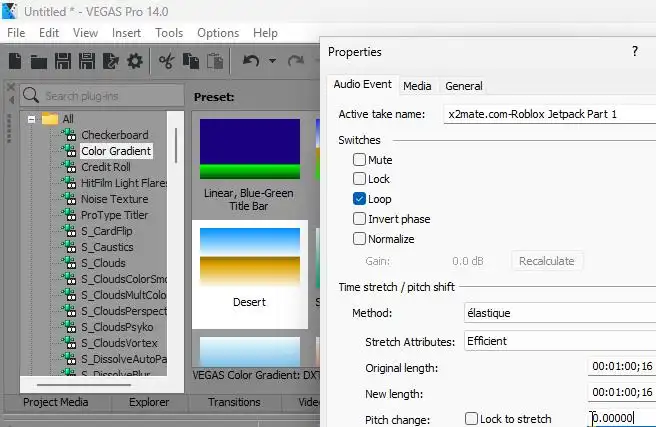Click the New project icon in toolbar
The height and width of the screenshot is (427, 656).
click(15, 61)
